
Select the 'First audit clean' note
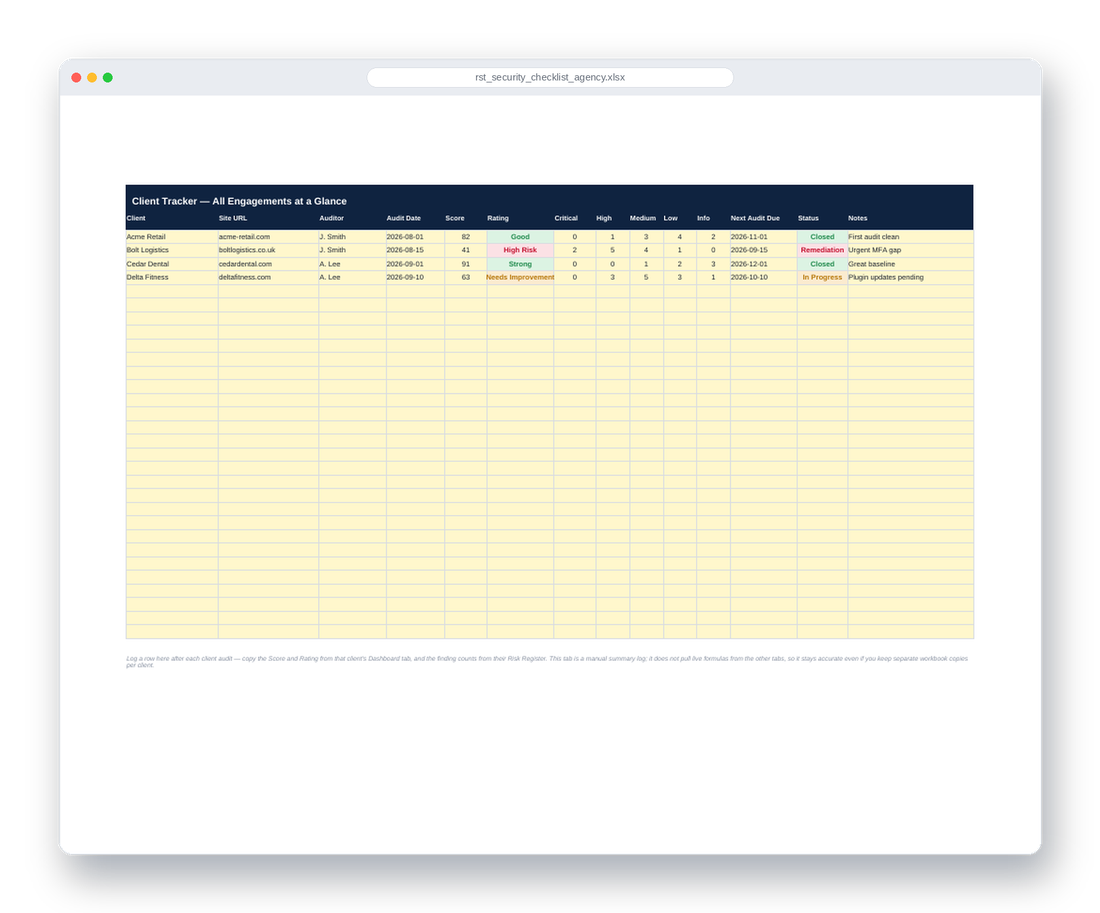911,237
